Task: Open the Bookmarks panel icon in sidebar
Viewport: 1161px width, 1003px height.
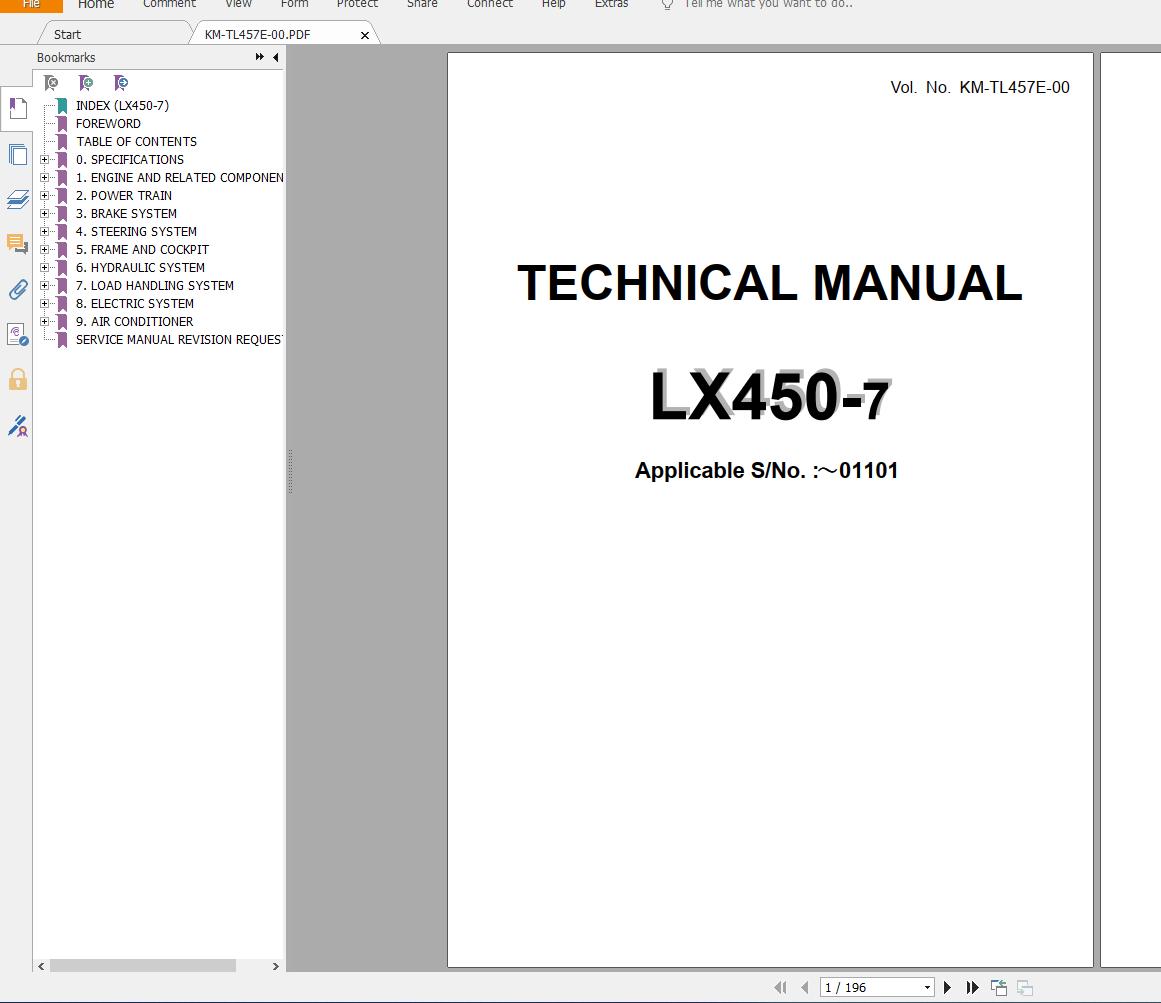Action: (18, 109)
